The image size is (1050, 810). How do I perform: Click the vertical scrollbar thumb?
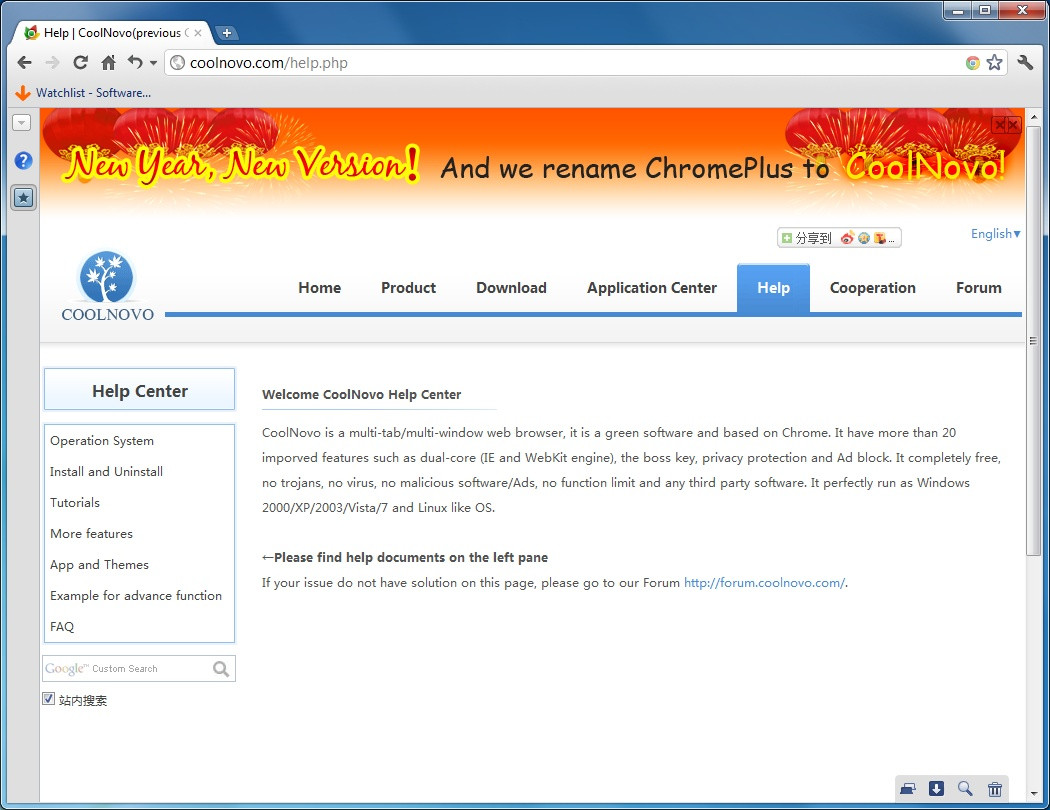(1034, 341)
